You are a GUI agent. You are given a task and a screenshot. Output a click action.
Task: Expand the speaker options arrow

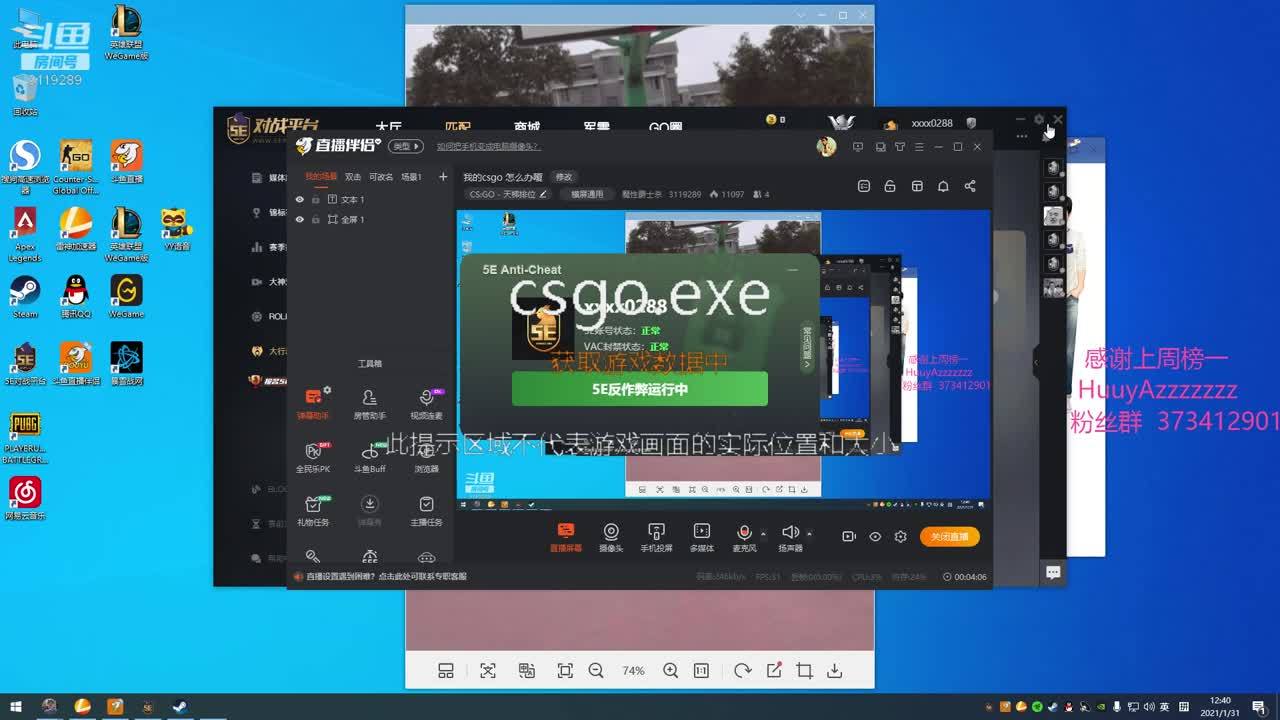[x=809, y=533]
